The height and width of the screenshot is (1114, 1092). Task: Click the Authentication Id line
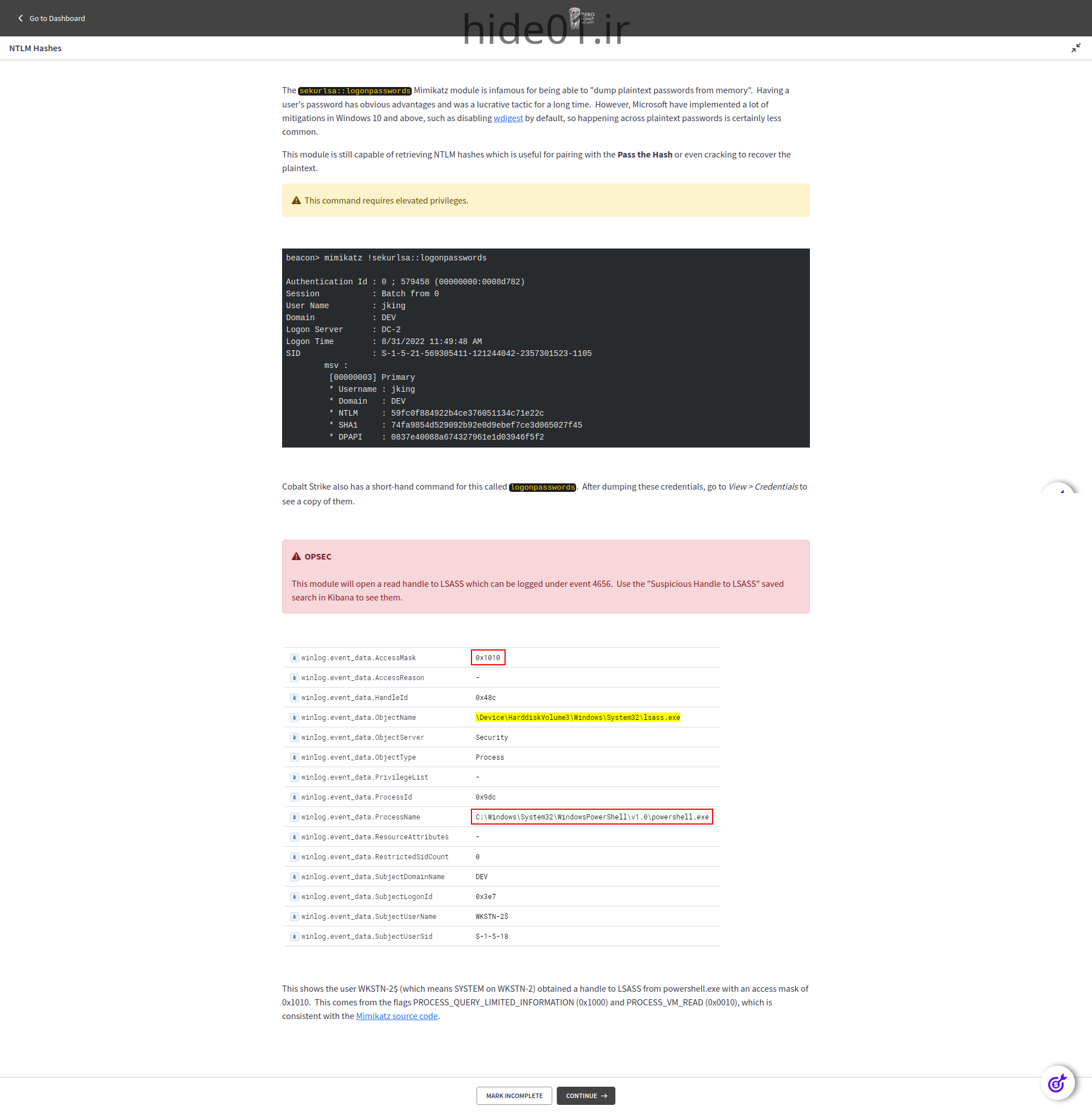coord(405,281)
